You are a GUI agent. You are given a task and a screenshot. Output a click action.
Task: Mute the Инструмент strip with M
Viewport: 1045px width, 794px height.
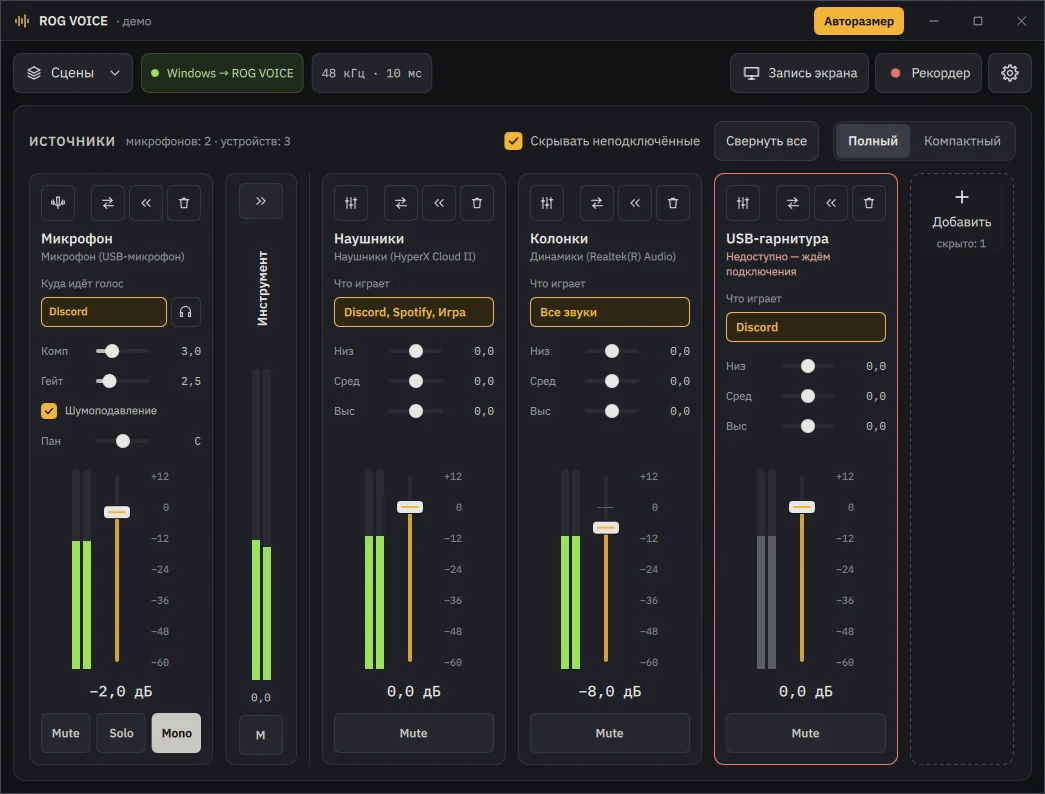(x=261, y=735)
